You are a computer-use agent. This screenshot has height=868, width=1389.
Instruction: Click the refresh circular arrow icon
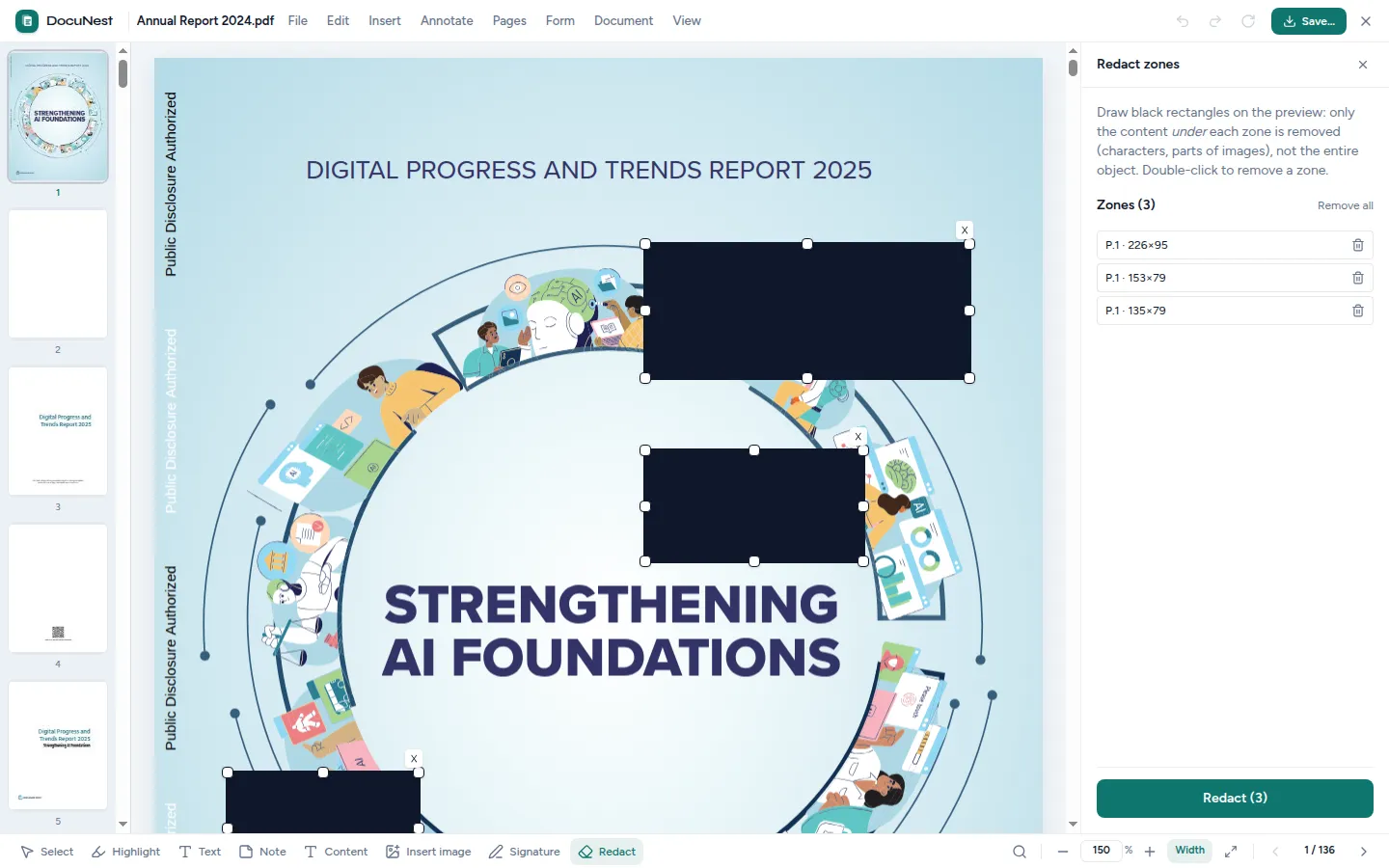[x=1248, y=21]
